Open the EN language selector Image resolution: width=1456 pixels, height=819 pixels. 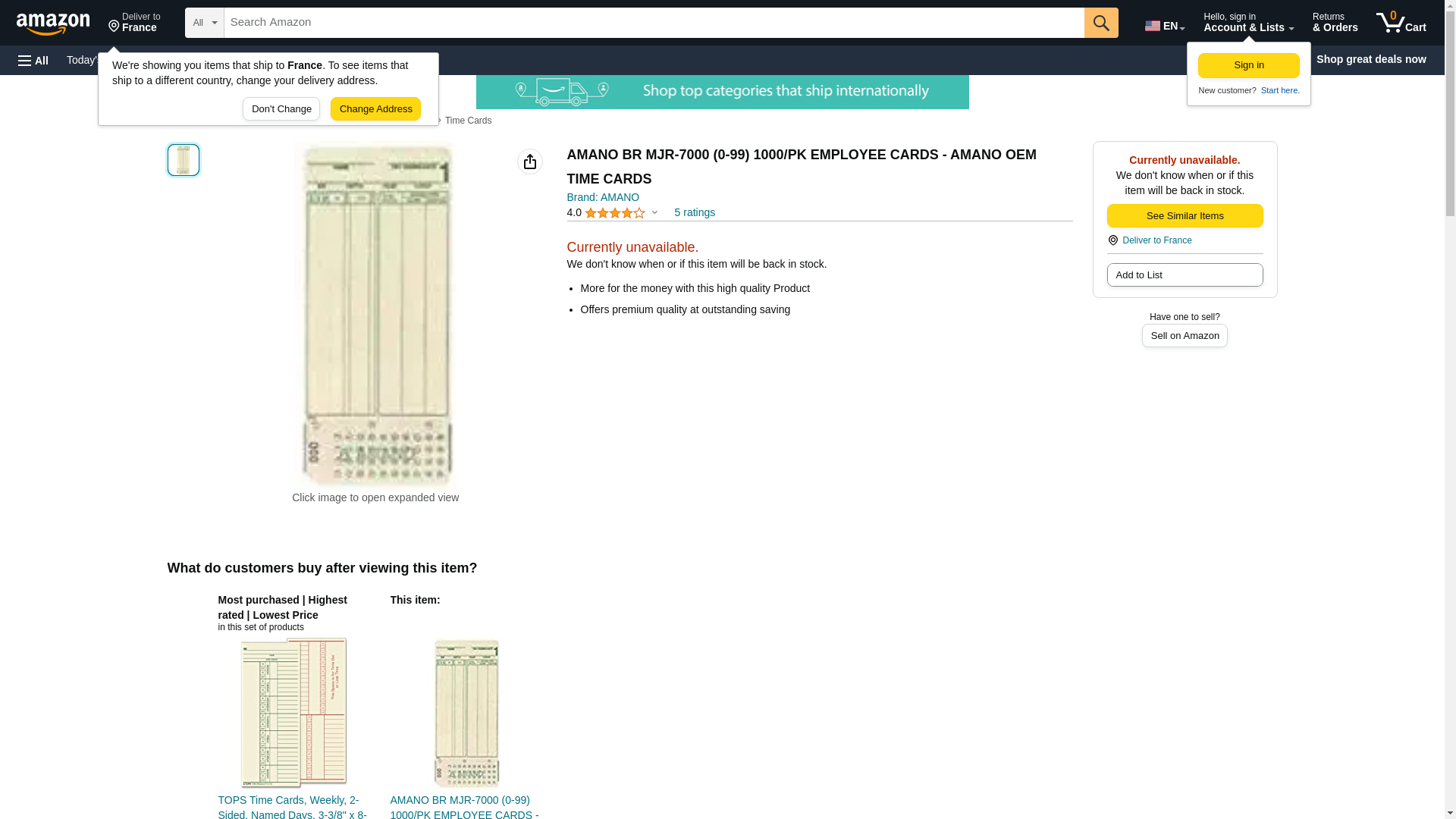point(1164,25)
